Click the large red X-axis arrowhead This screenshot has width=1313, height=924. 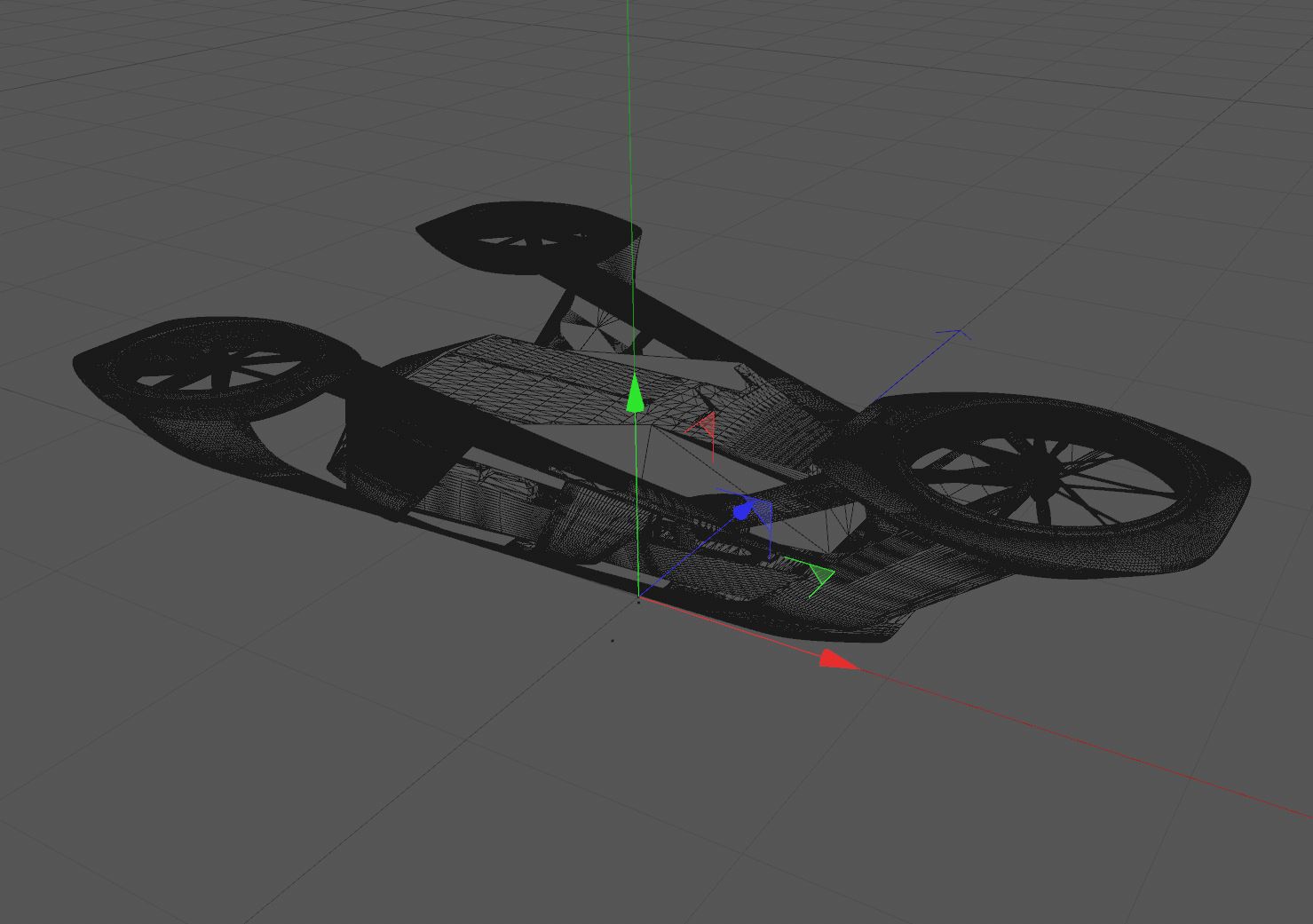[837, 659]
